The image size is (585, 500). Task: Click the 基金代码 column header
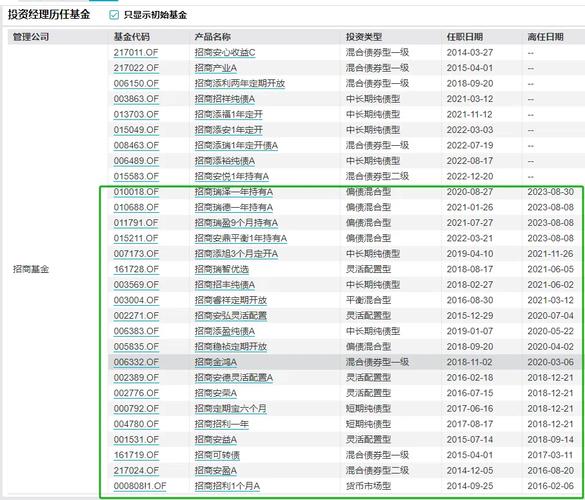[132, 37]
